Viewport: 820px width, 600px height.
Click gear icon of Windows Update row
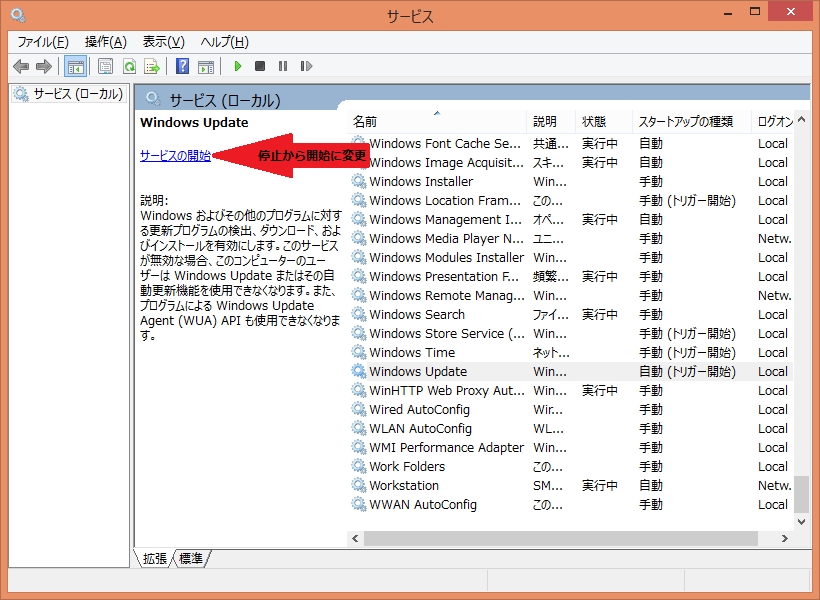tap(359, 371)
